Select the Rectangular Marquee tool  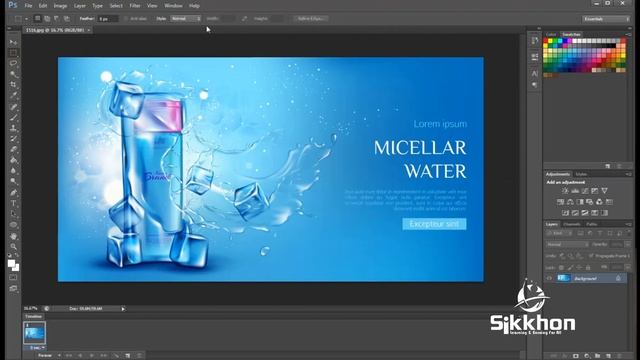(x=13, y=53)
